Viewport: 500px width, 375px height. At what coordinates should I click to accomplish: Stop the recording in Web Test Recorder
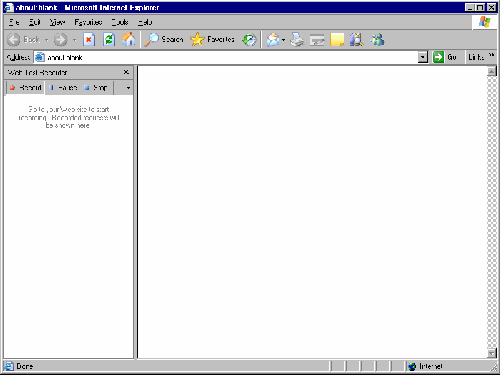[x=96, y=88]
